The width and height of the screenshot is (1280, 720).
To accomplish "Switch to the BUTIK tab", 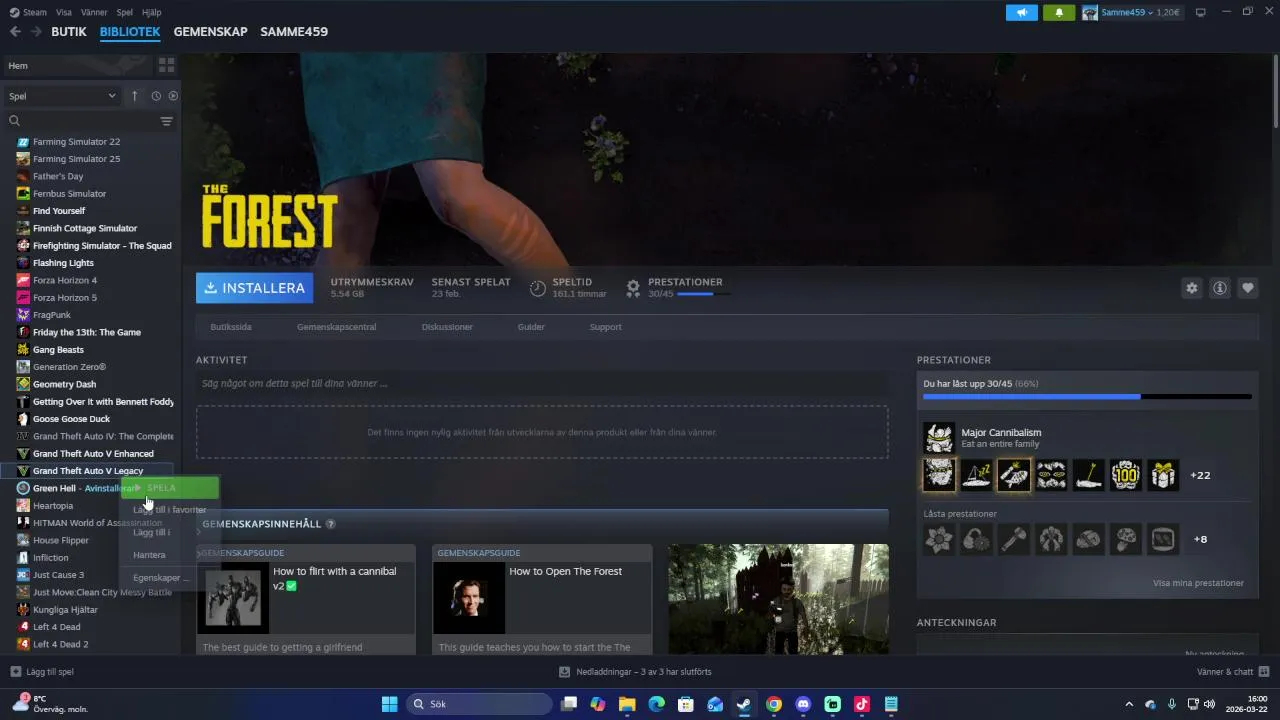I will 69,32.
